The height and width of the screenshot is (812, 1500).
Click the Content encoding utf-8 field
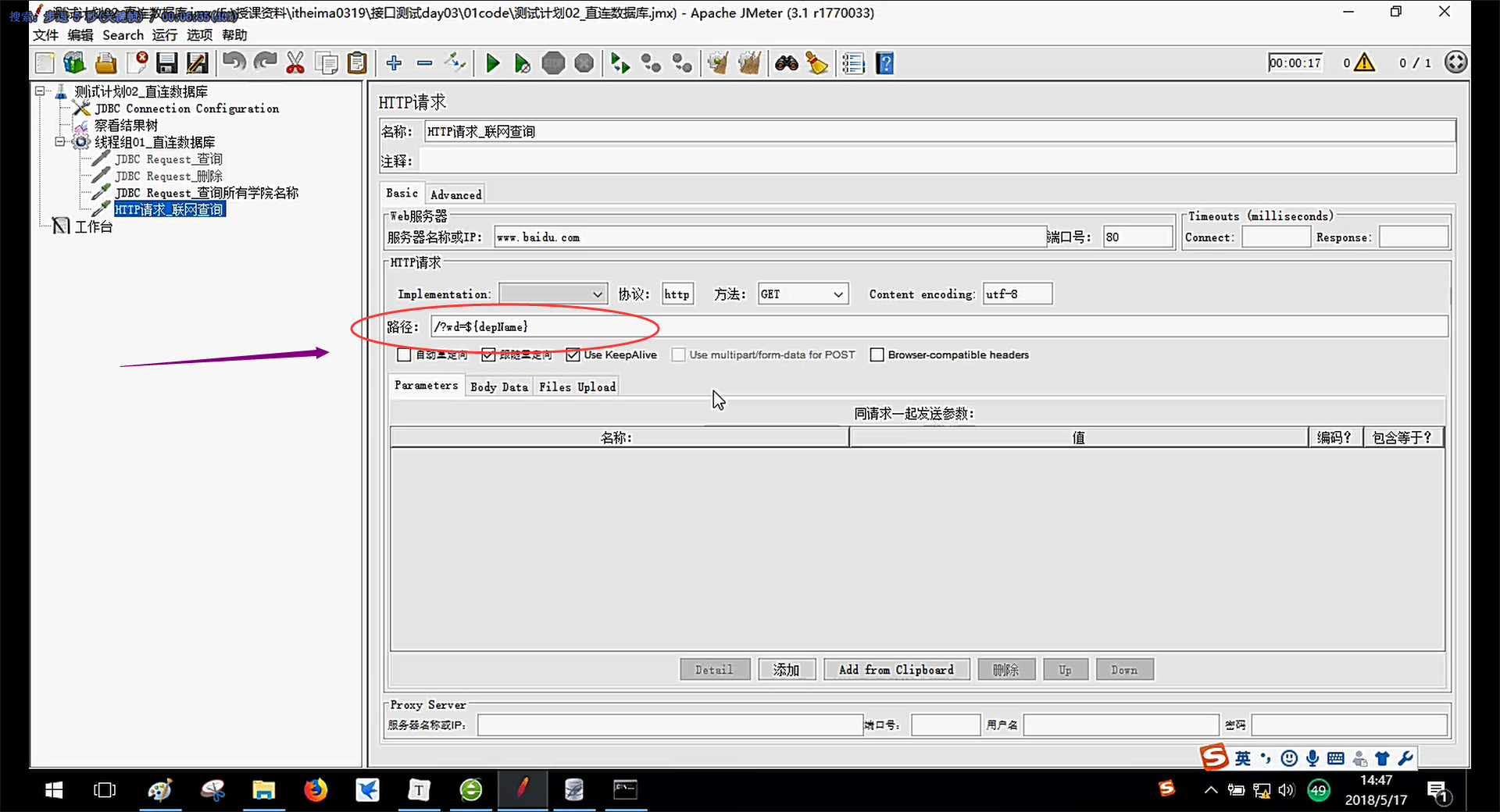click(x=1017, y=294)
